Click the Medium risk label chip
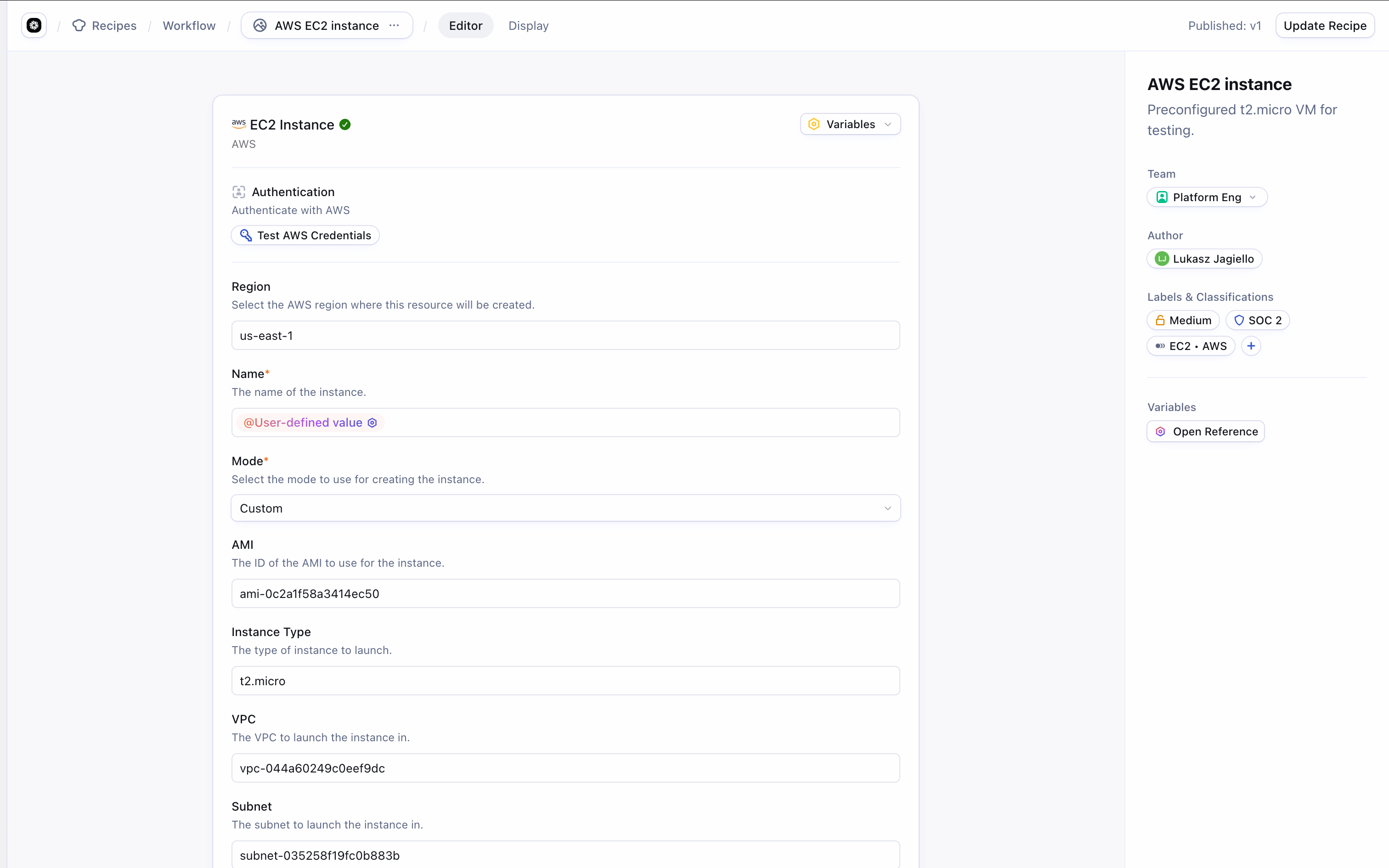The image size is (1389, 868). pos(1183,321)
